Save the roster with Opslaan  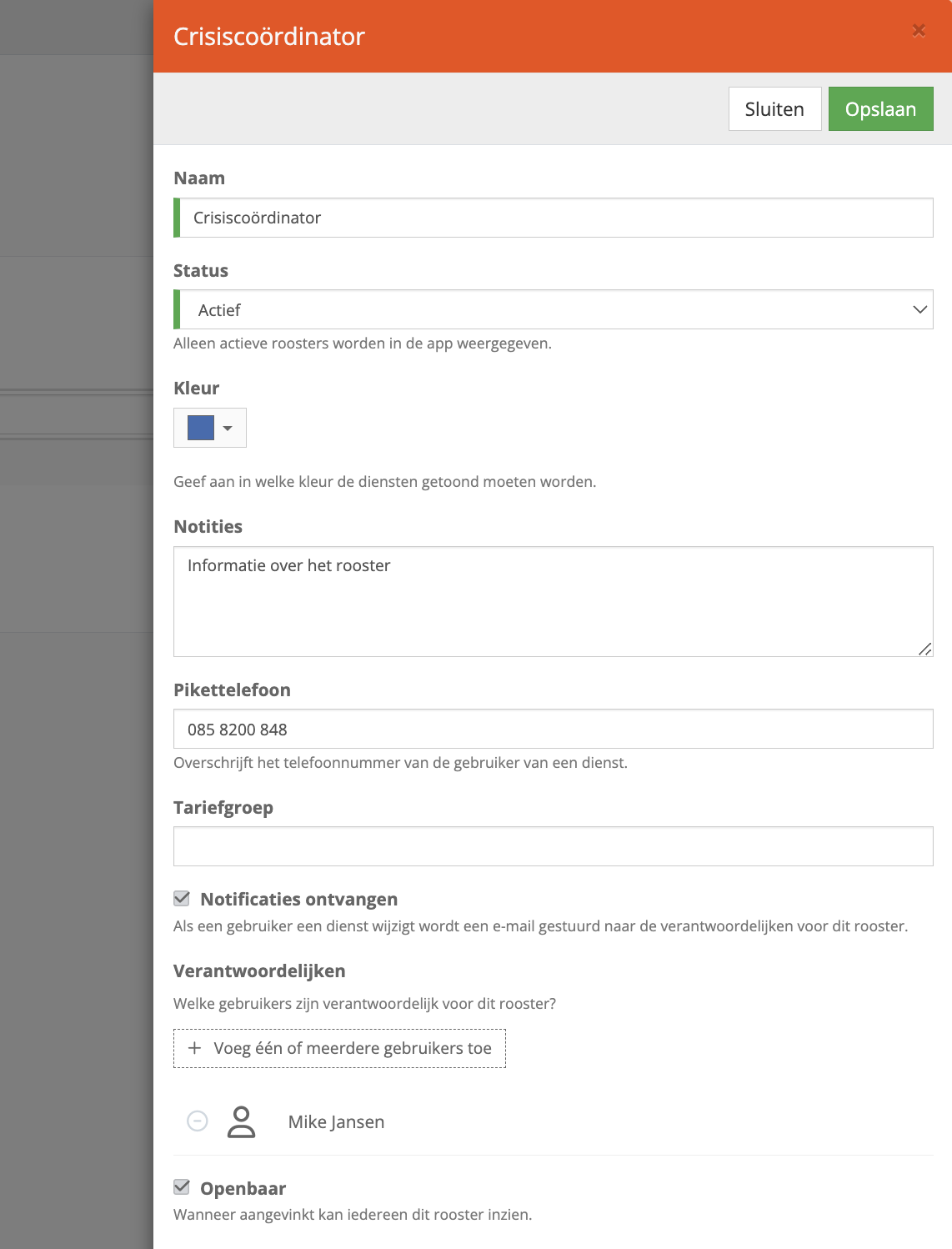pos(880,109)
